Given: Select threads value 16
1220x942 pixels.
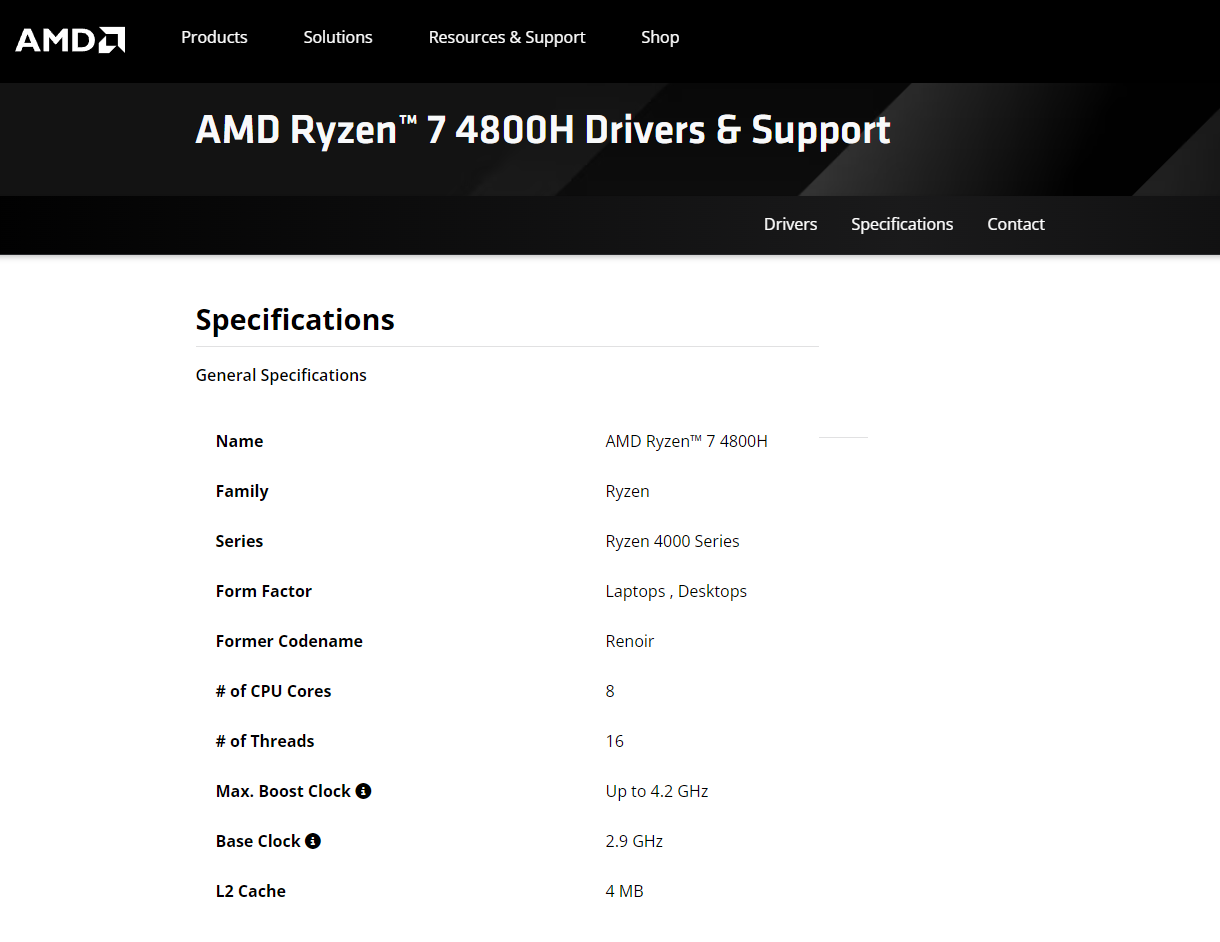Looking at the screenshot, I should pyautogui.click(x=615, y=741).
